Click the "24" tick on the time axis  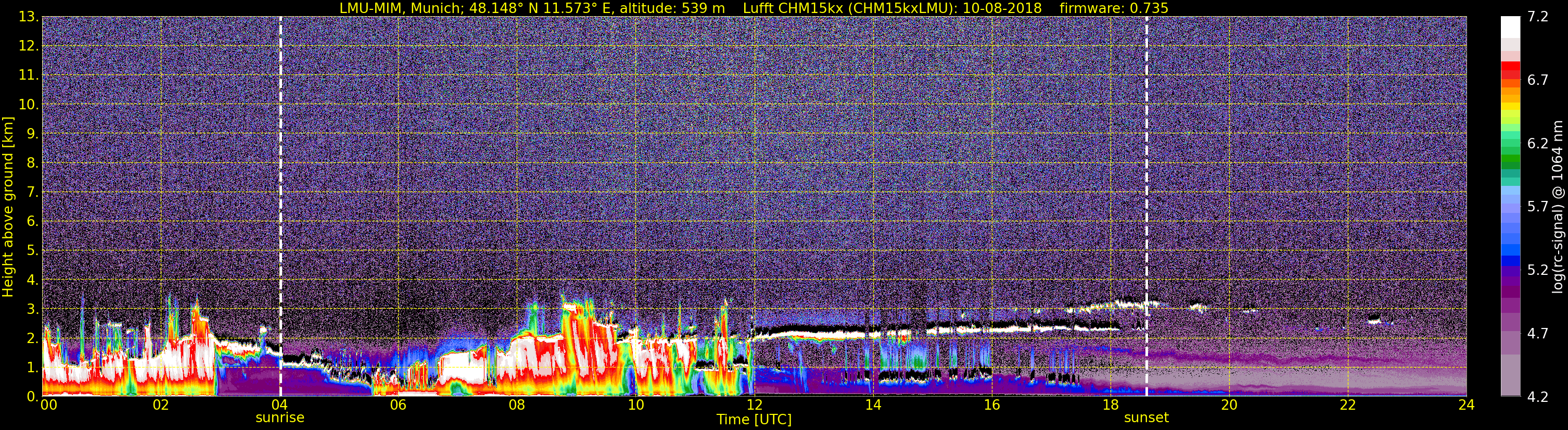pos(1467,405)
